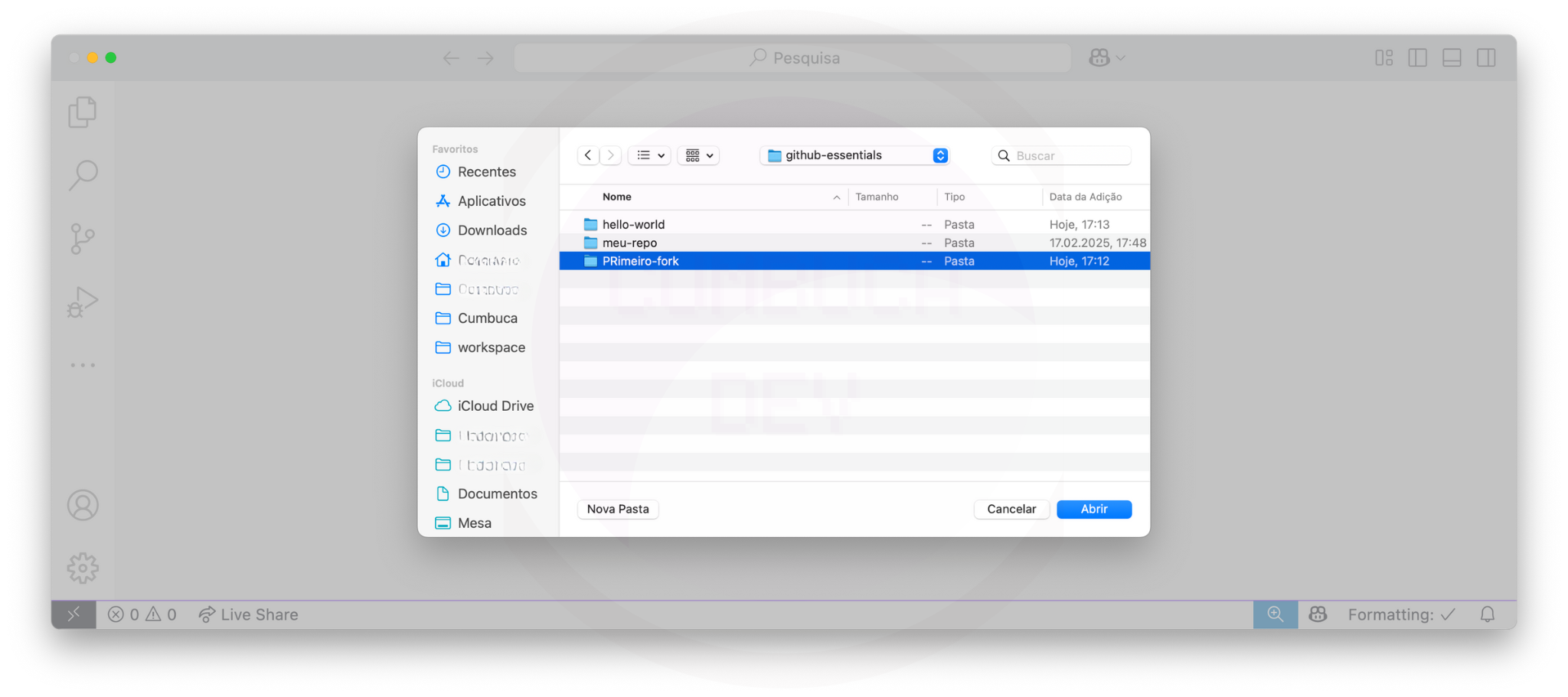This screenshot has height=697, width=1568.
Task: Open the Manage gear icon
Action: [83, 568]
